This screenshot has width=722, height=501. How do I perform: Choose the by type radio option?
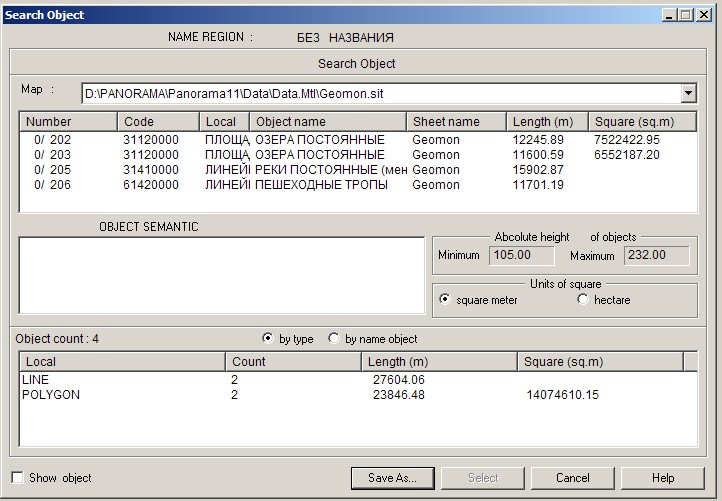pos(268,339)
